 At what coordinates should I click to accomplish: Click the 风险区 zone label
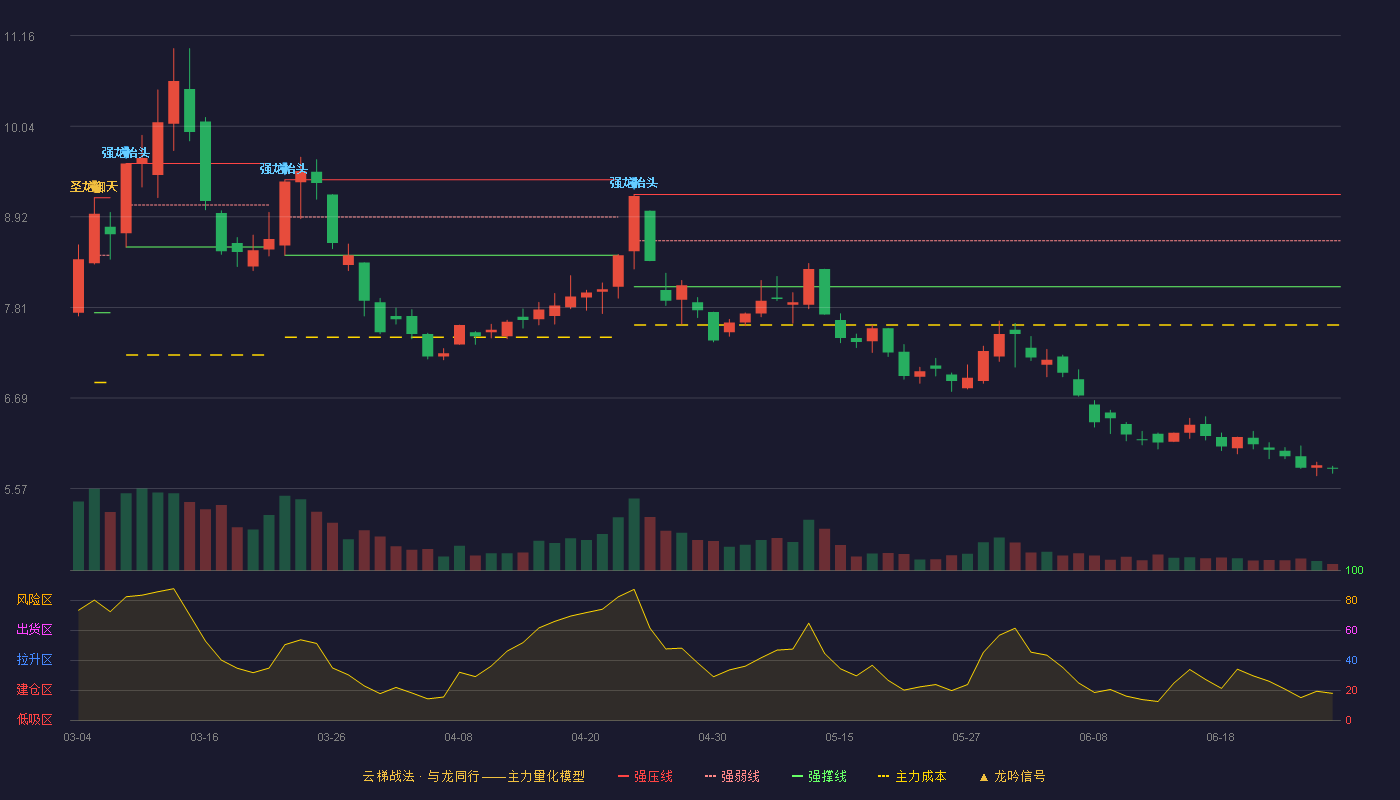tap(34, 600)
